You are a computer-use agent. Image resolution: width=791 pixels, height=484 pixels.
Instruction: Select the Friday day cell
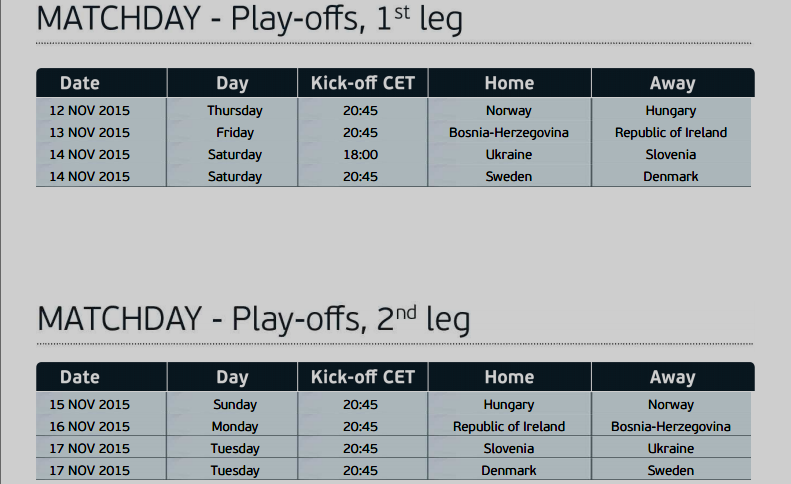(x=235, y=133)
